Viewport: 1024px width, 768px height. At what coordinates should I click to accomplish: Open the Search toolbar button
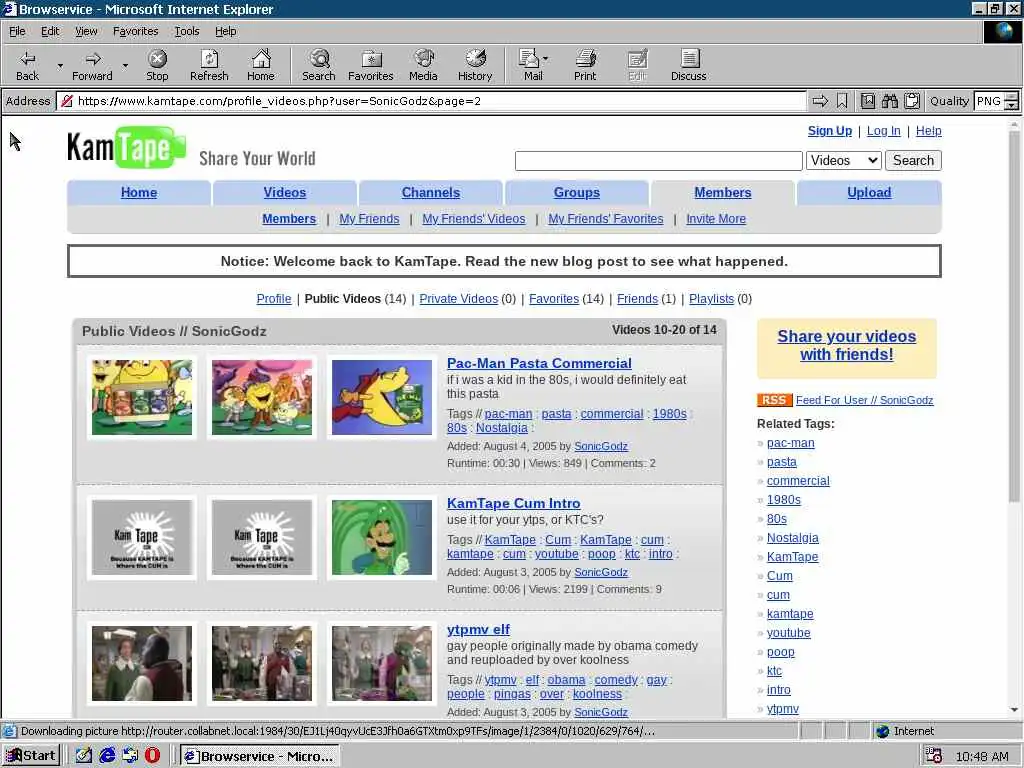click(319, 65)
